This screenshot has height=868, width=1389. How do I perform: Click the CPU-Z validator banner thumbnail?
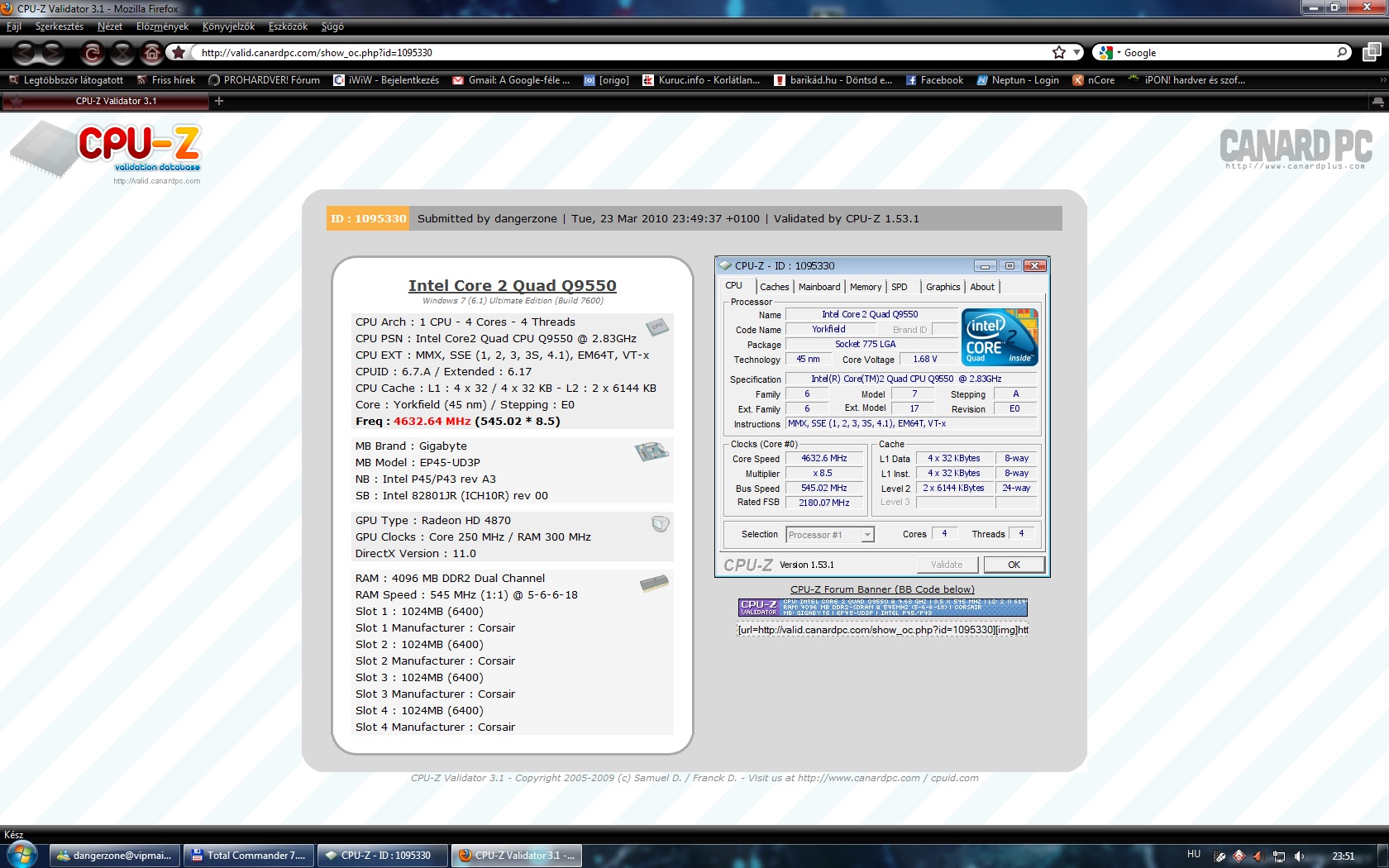[882, 608]
